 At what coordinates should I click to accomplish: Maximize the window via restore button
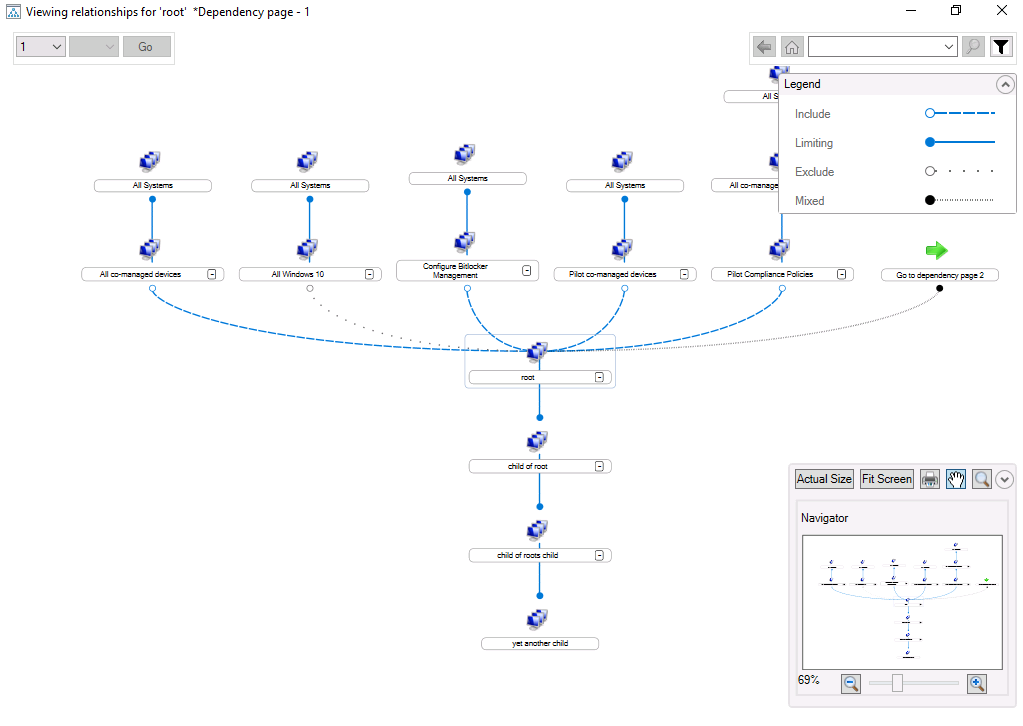click(956, 10)
